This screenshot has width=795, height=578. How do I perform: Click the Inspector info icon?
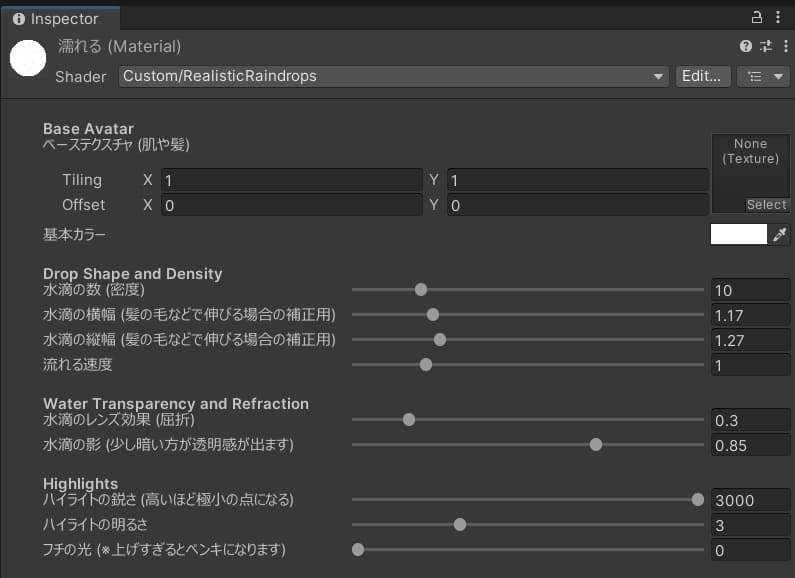[19, 19]
